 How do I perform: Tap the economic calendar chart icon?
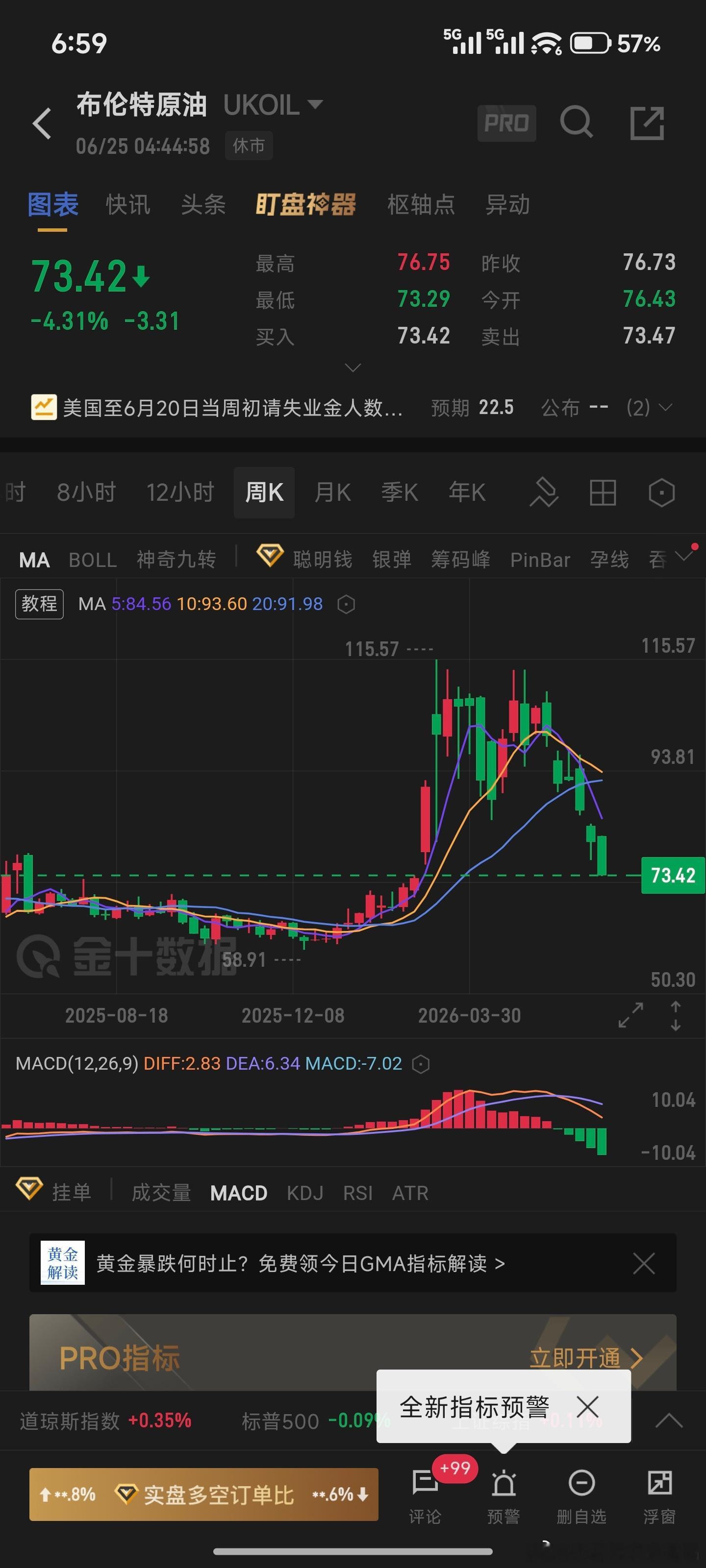[44, 407]
